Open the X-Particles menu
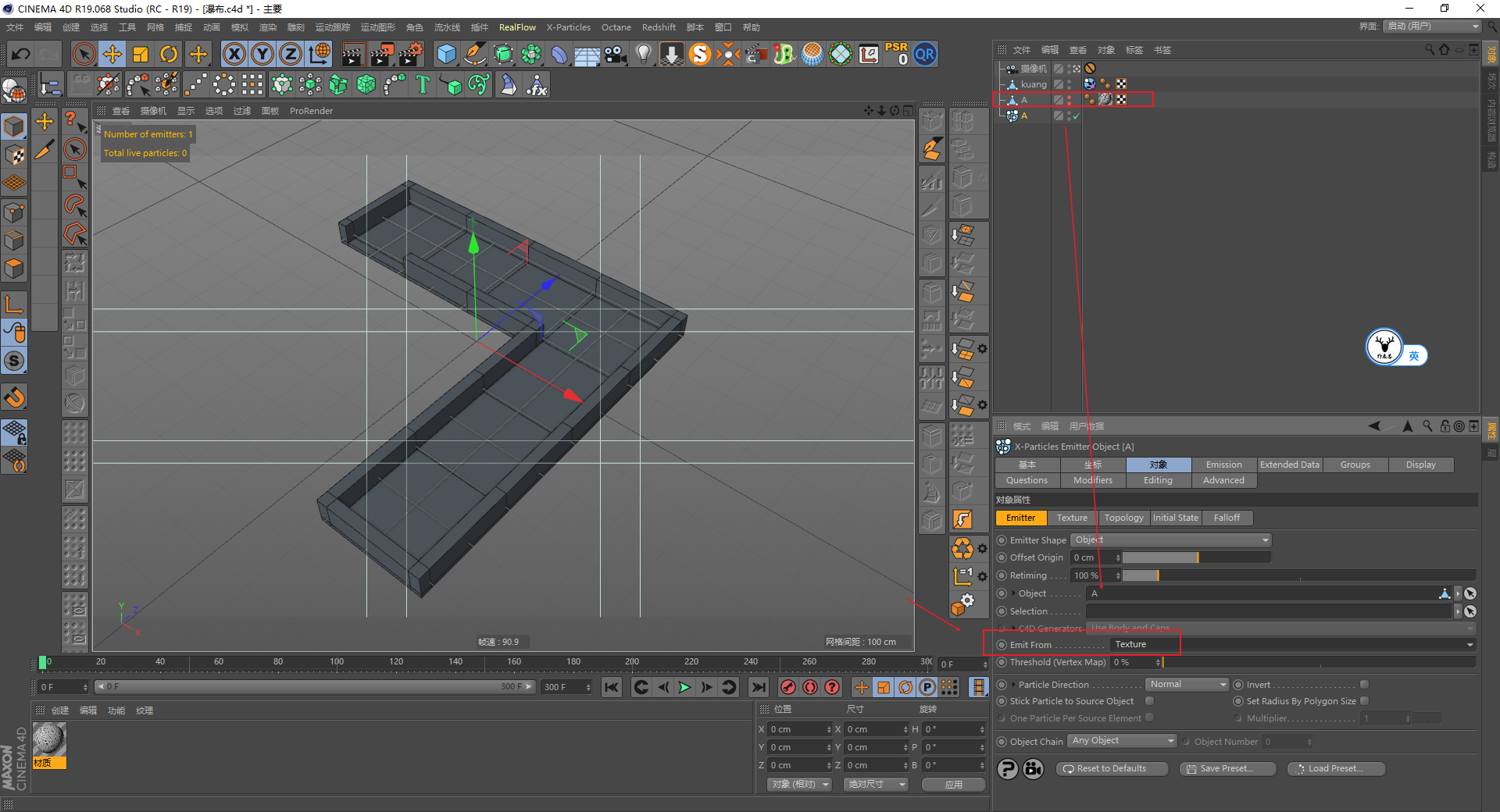Viewport: 1500px width, 812px height. click(x=569, y=27)
